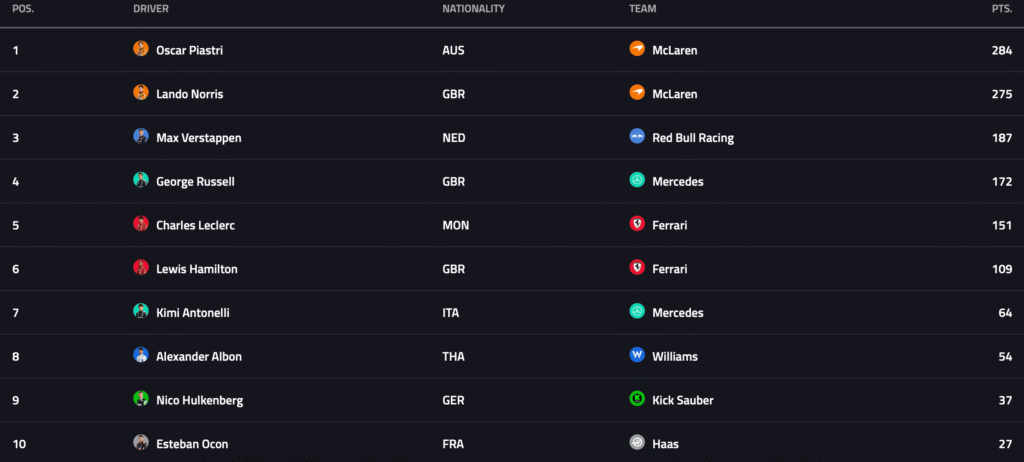Click Nico Hulkenberg's driver avatar icon
This screenshot has width=1024, height=462.
(141, 400)
